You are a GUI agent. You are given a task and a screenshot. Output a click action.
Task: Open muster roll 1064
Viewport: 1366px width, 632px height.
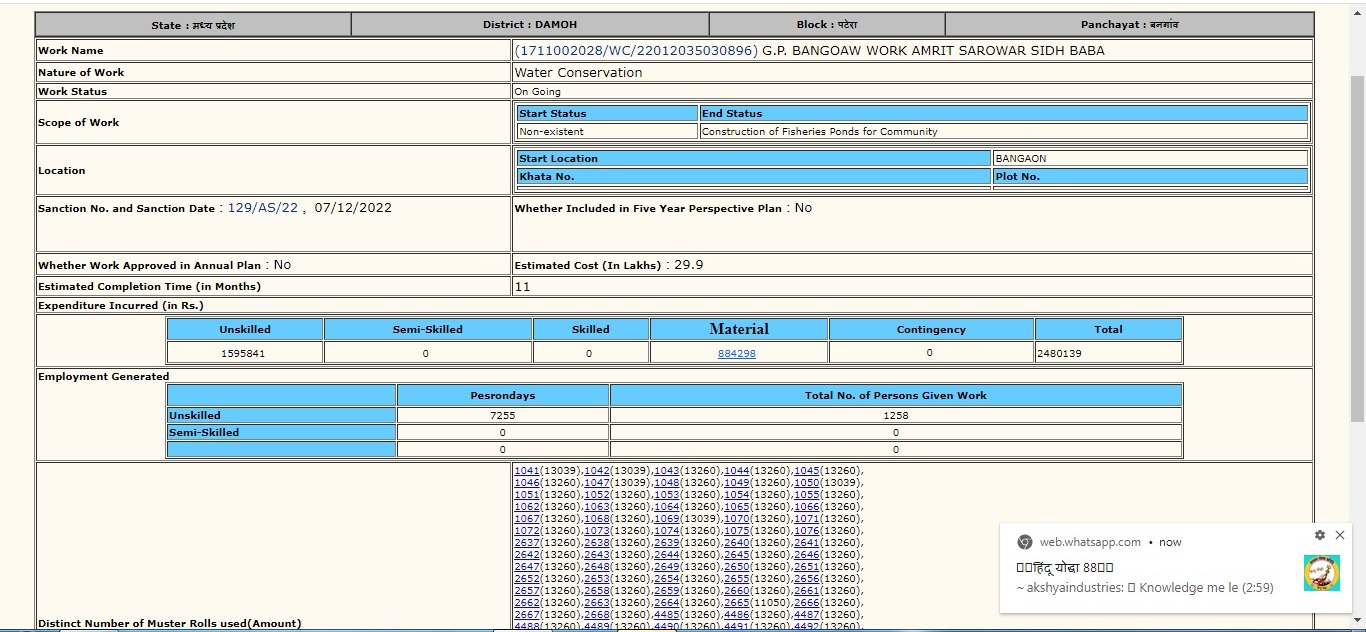[x=667, y=507]
